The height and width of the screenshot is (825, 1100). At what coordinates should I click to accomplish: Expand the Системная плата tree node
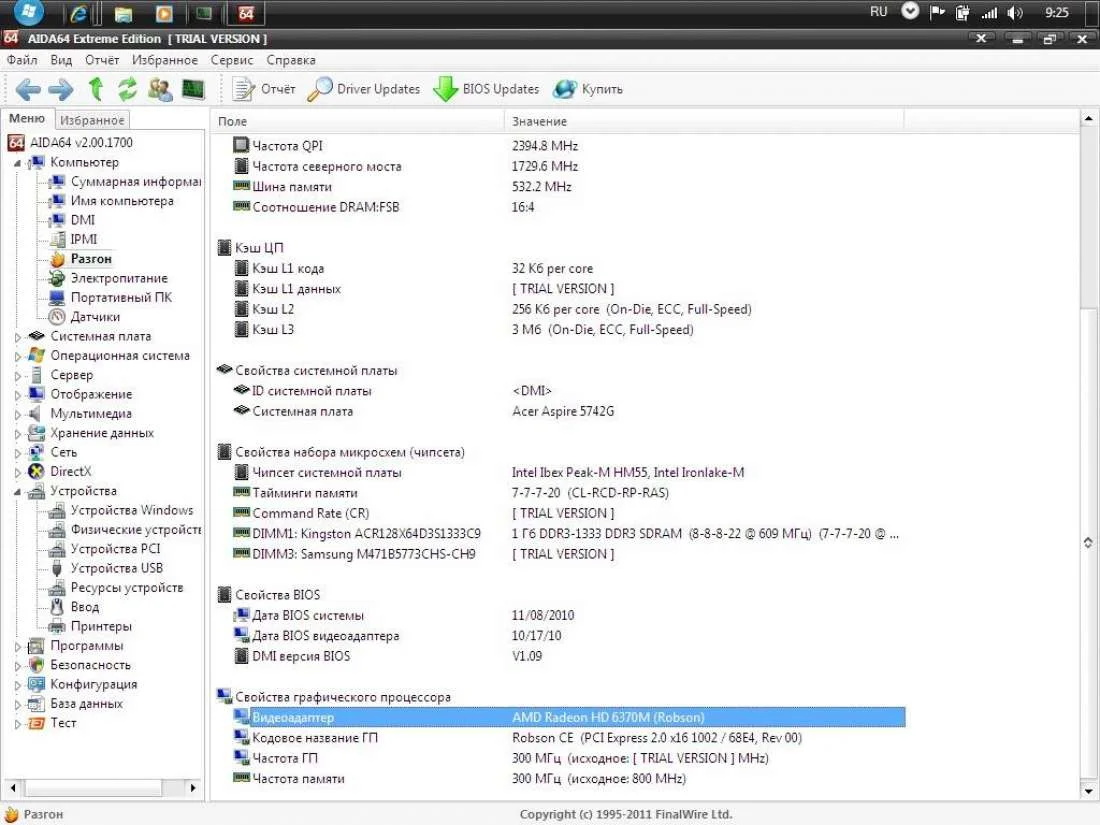pyautogui.click(x=18, y=337)
